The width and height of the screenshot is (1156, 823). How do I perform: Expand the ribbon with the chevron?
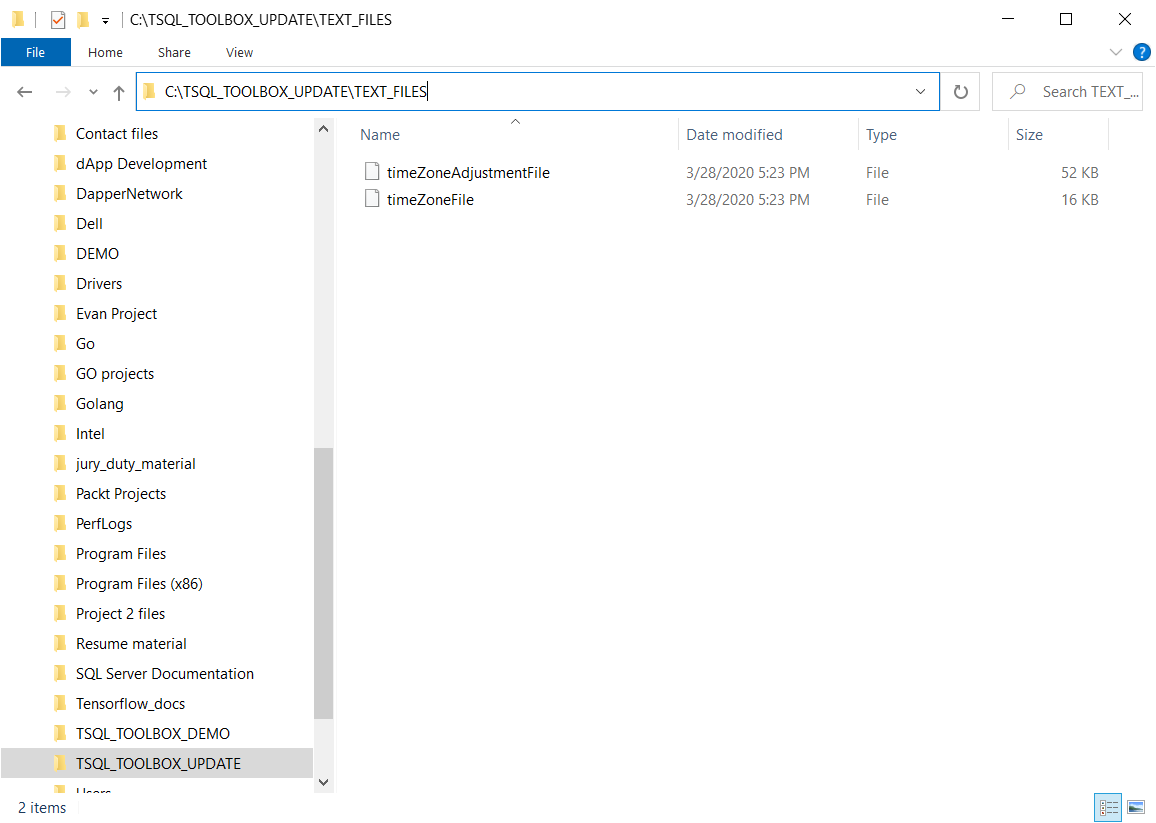click(1115, 52)
